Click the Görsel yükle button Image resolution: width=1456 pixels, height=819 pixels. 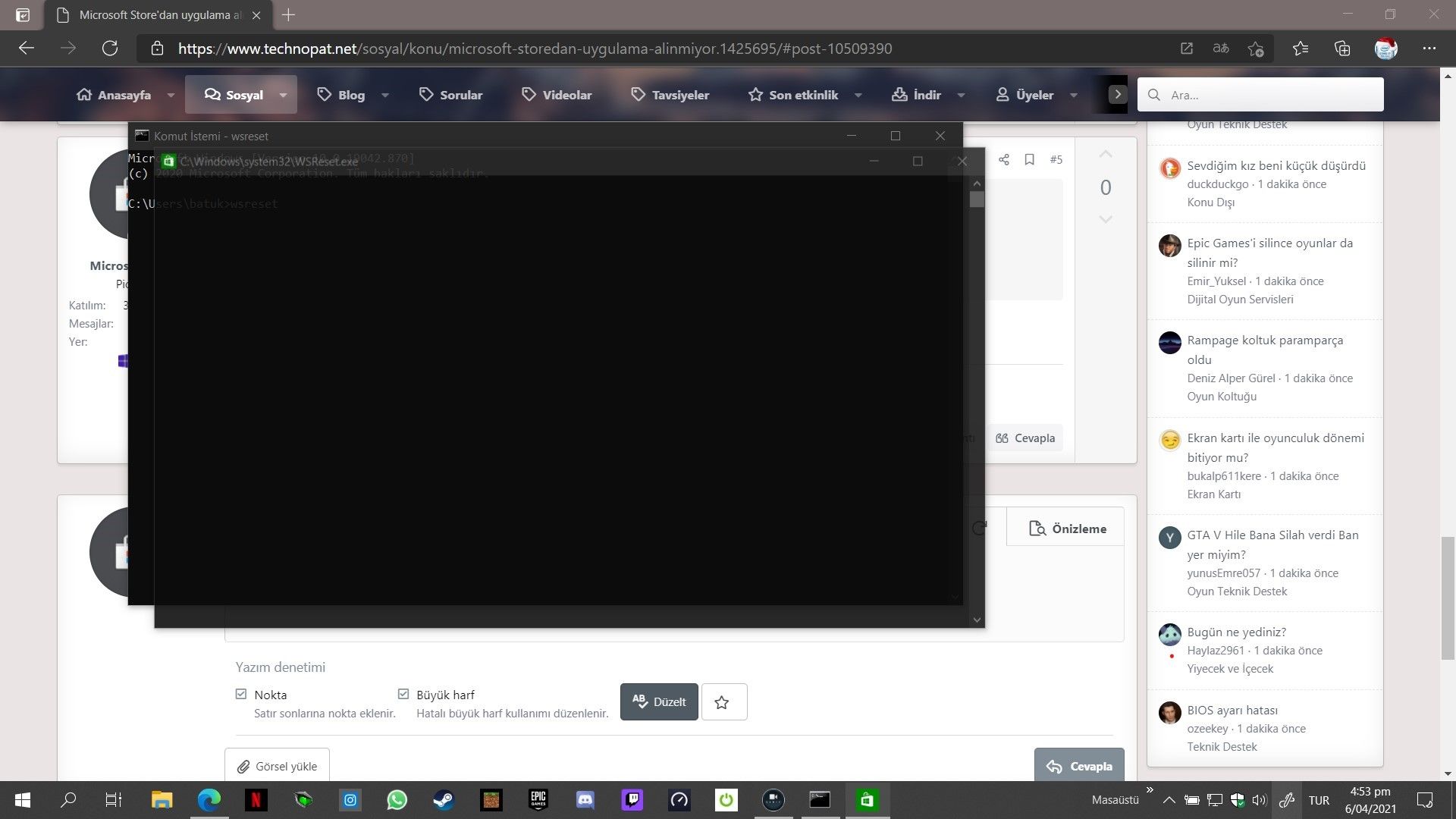pyautogui.click(x=277, y=766)
